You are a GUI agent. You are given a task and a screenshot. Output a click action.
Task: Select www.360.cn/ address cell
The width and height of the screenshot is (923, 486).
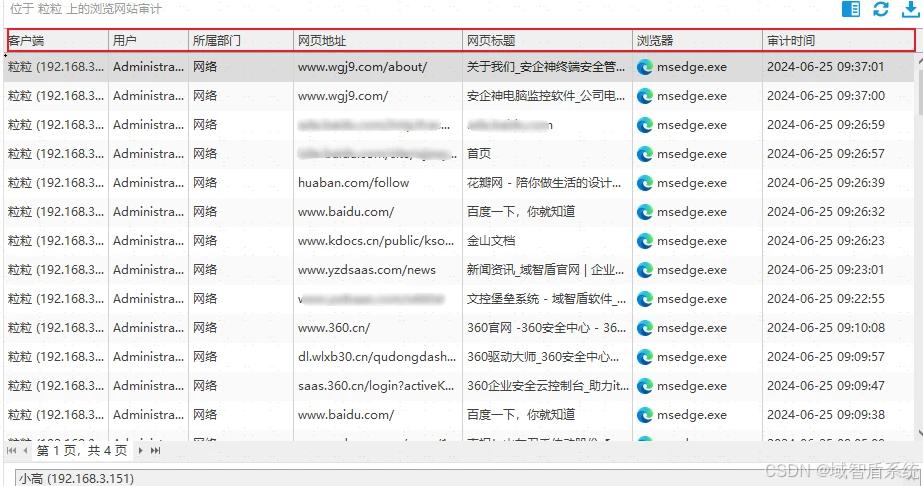coord(334,328)
